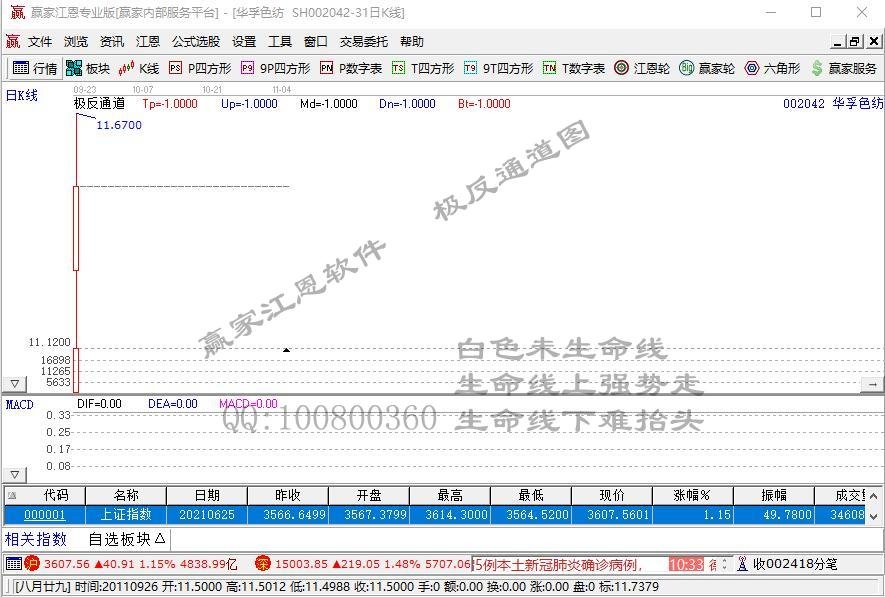Viewport: 885px width, 597px height.
Task: Click the 002042 华孚色纺 stock label
Action: [833, 103]
